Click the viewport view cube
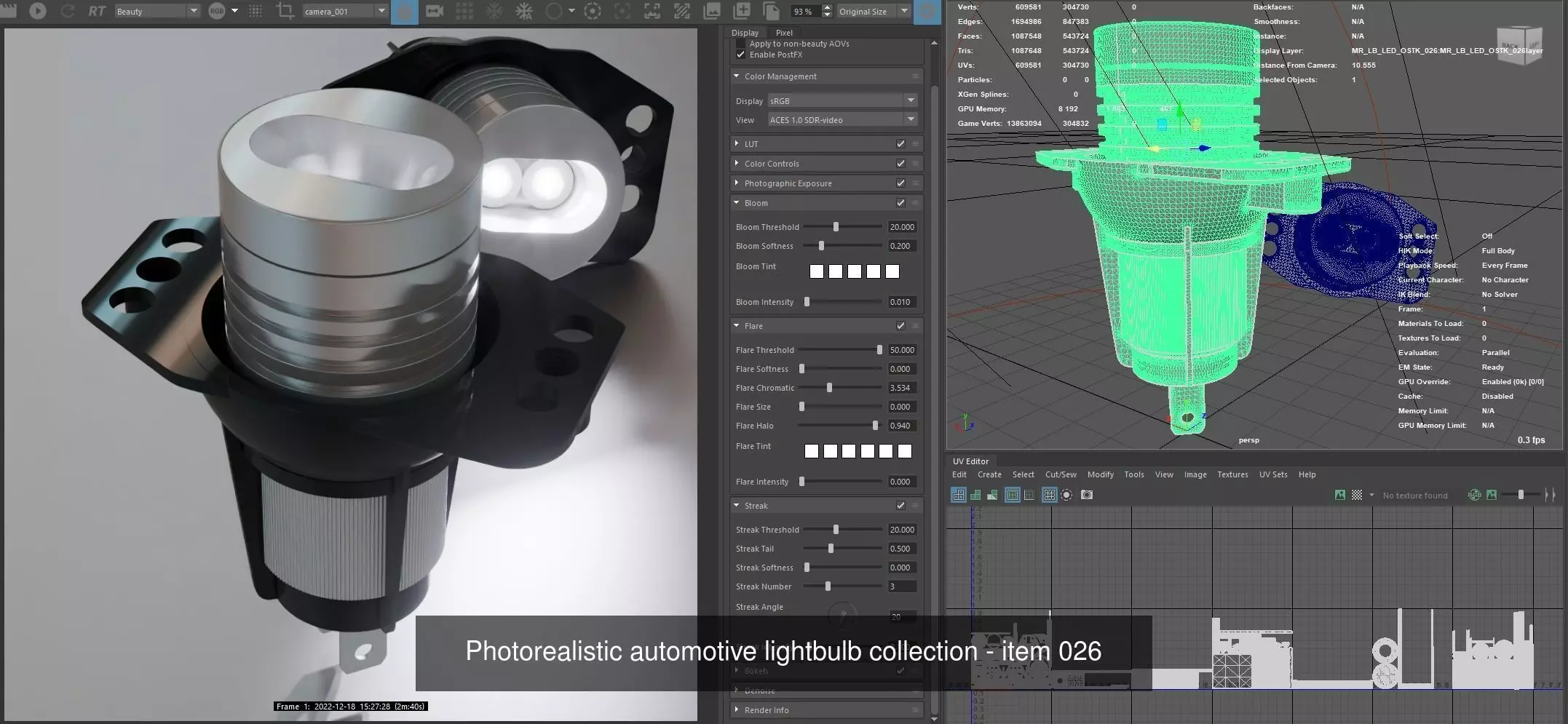This screenshot has width=1568, height=724. 1518,45
